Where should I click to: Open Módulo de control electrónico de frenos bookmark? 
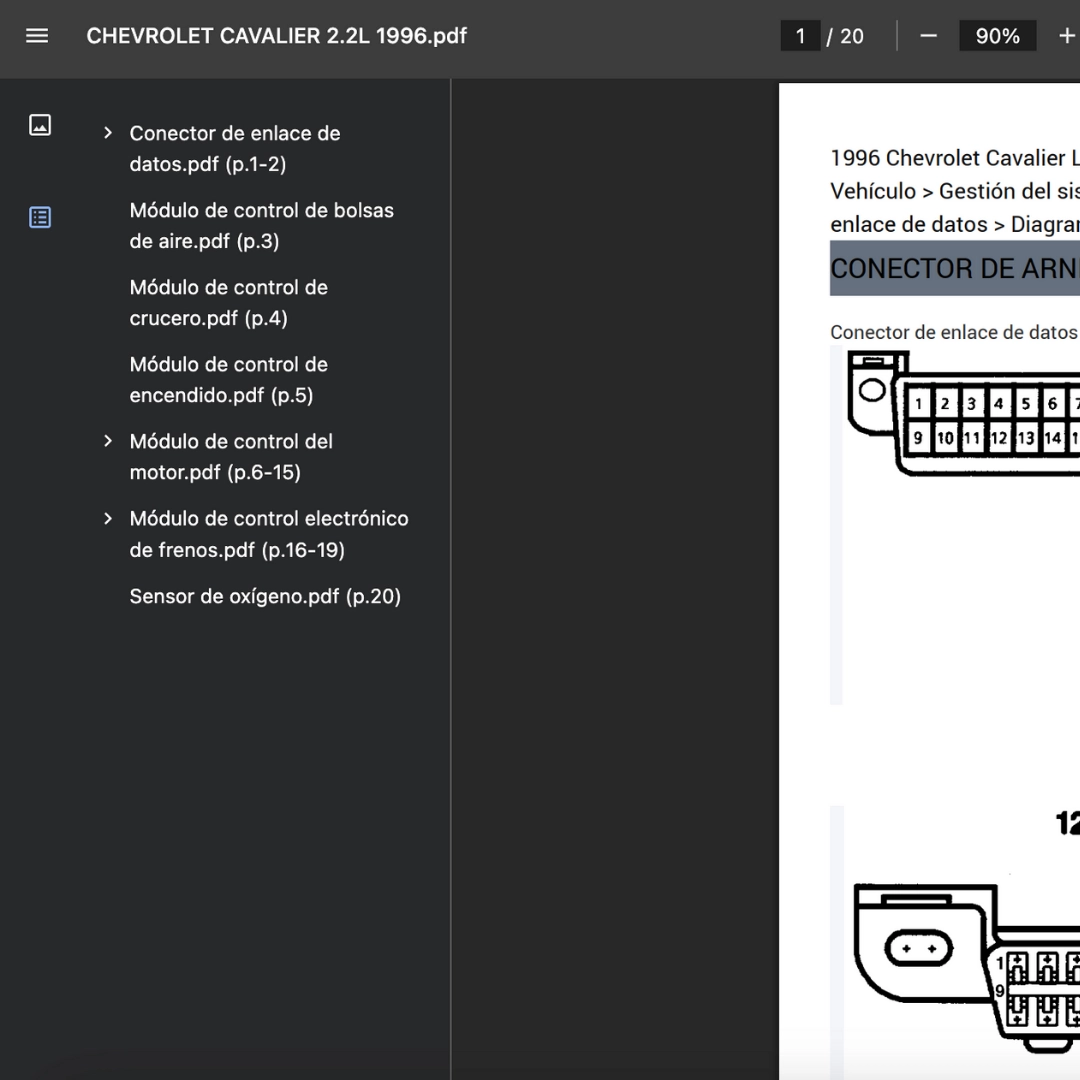[x=268, y=533]
